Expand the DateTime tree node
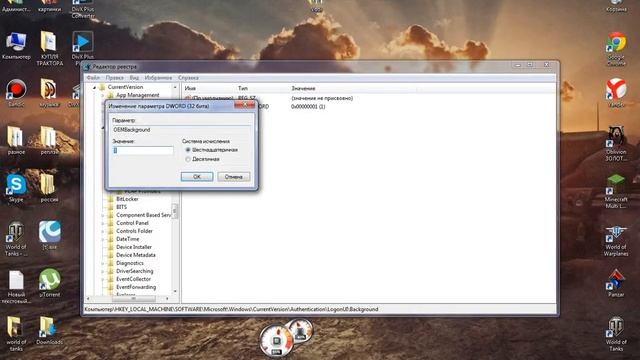Screen dimensions: 640x360 pos(102,239)
